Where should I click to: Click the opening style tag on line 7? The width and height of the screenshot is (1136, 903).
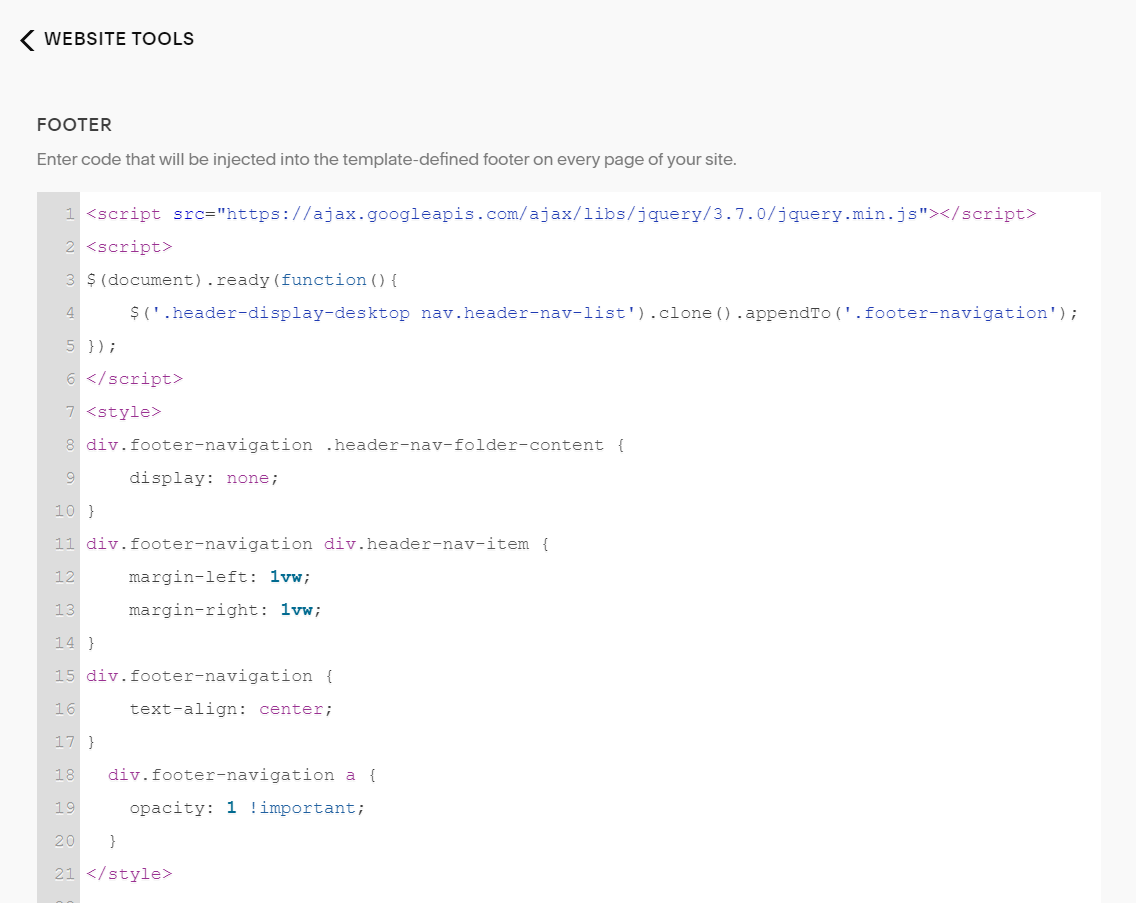(x=124, y=412)
